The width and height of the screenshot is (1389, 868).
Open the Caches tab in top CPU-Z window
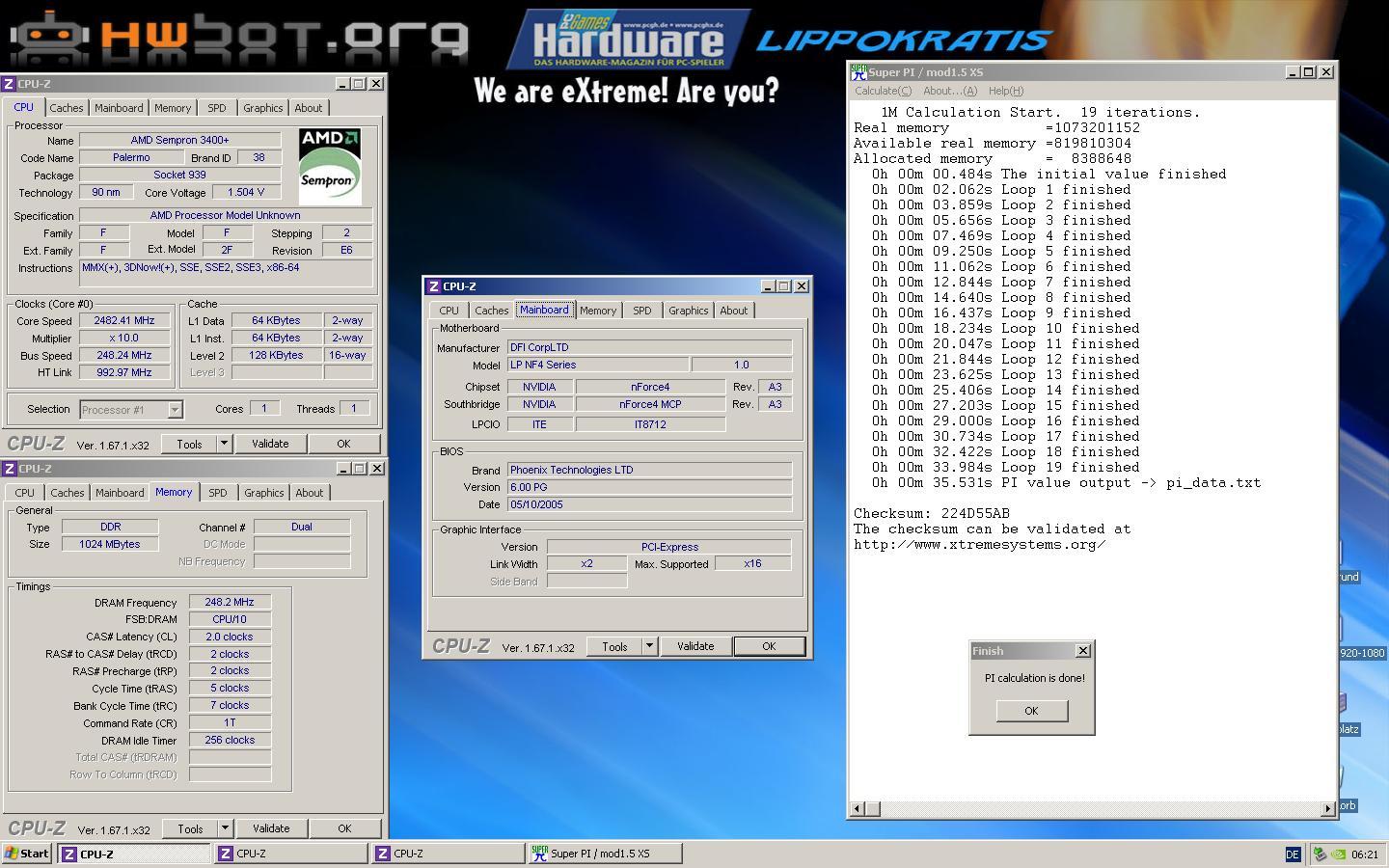pos(67,108)
